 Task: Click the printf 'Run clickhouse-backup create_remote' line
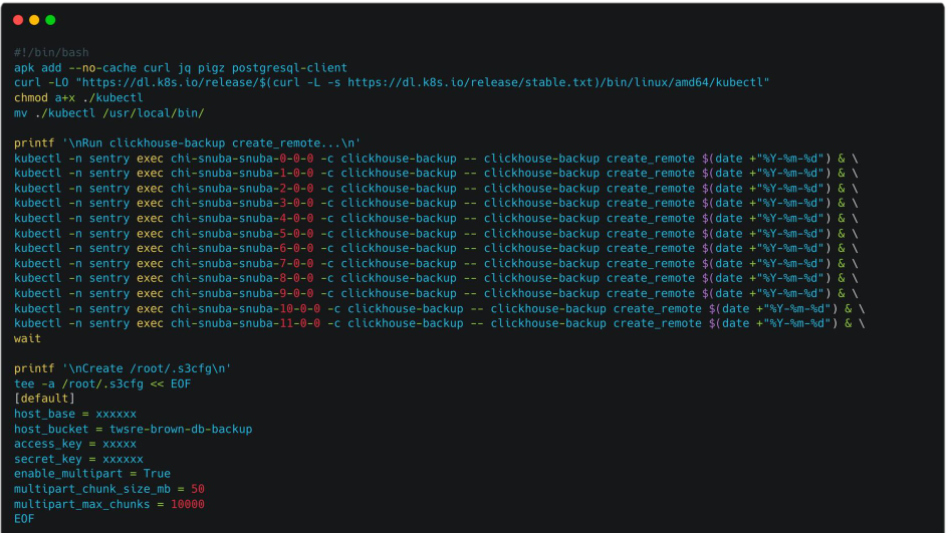click(x=187, y=143)
